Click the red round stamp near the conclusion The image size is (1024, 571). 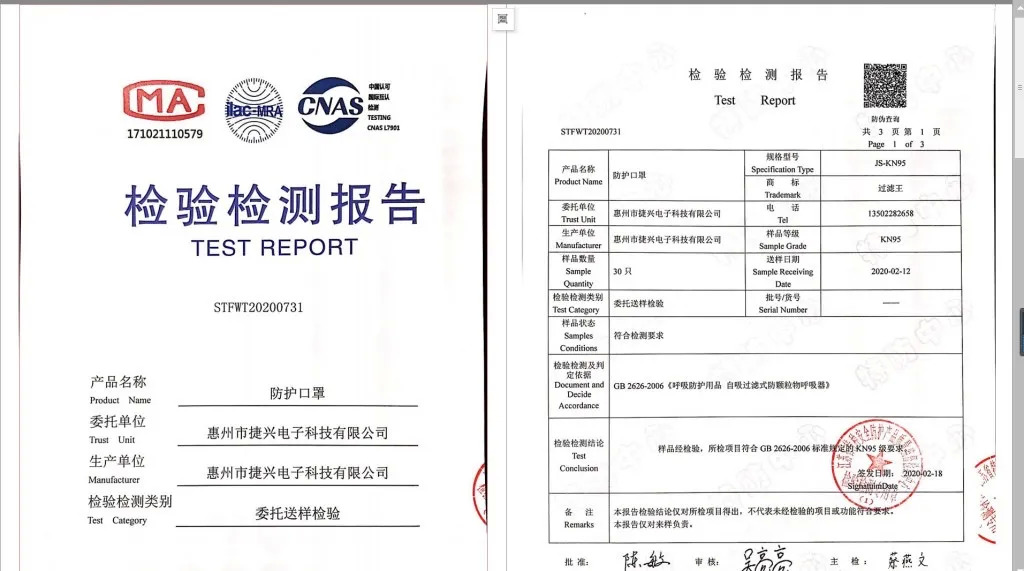click(x=876, y=464)
